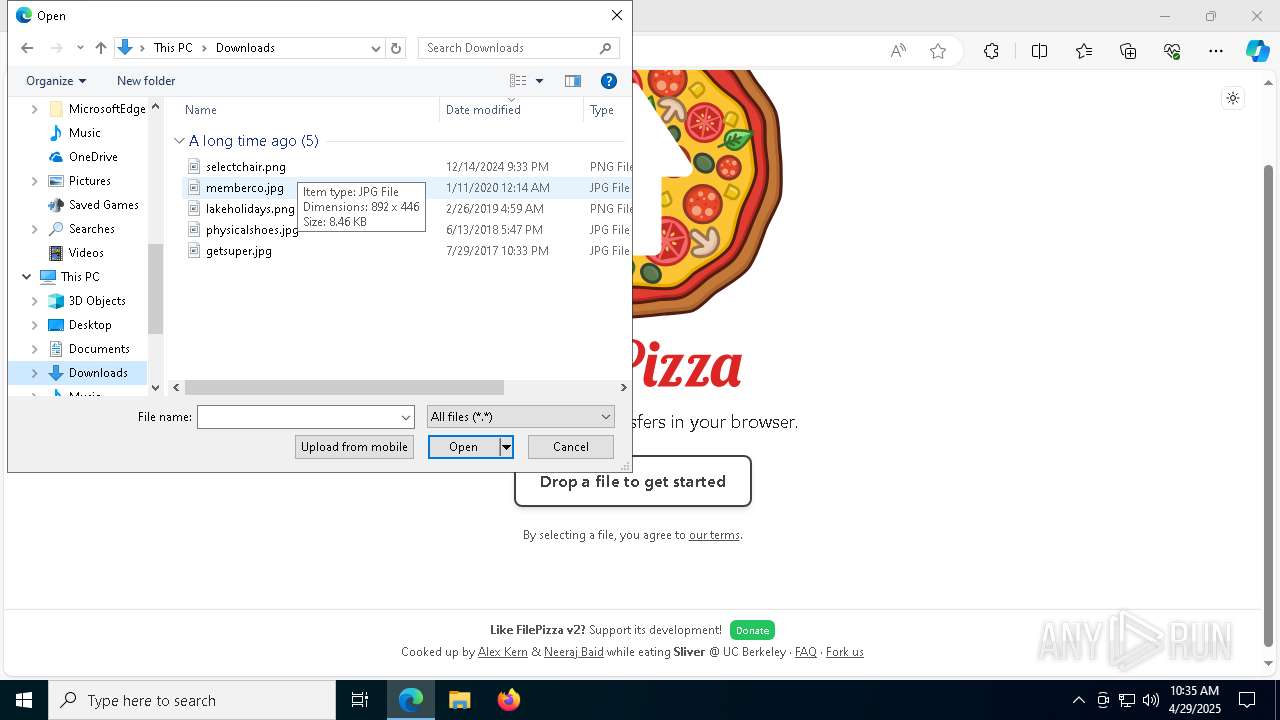
Task: Expand the MicrosoftEdge folder in tree
Action: pyautogui.click(x=35, y=109)
